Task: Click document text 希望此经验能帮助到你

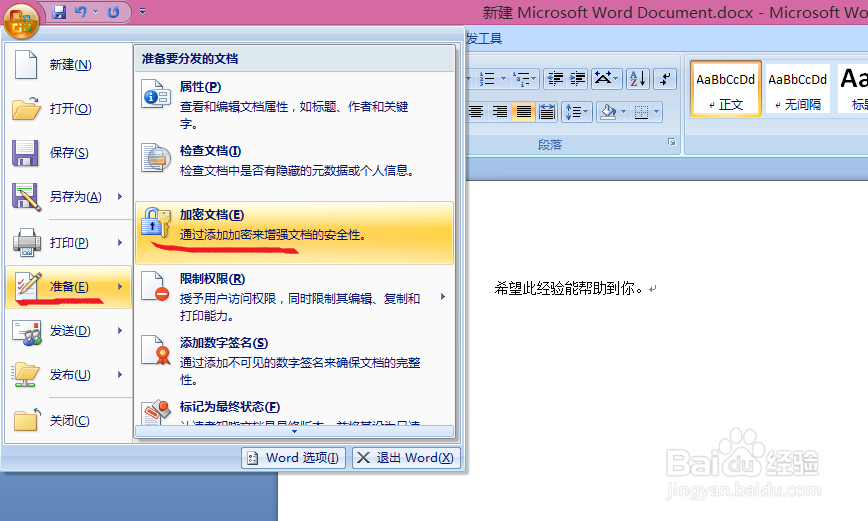Action: click(569, 288)
